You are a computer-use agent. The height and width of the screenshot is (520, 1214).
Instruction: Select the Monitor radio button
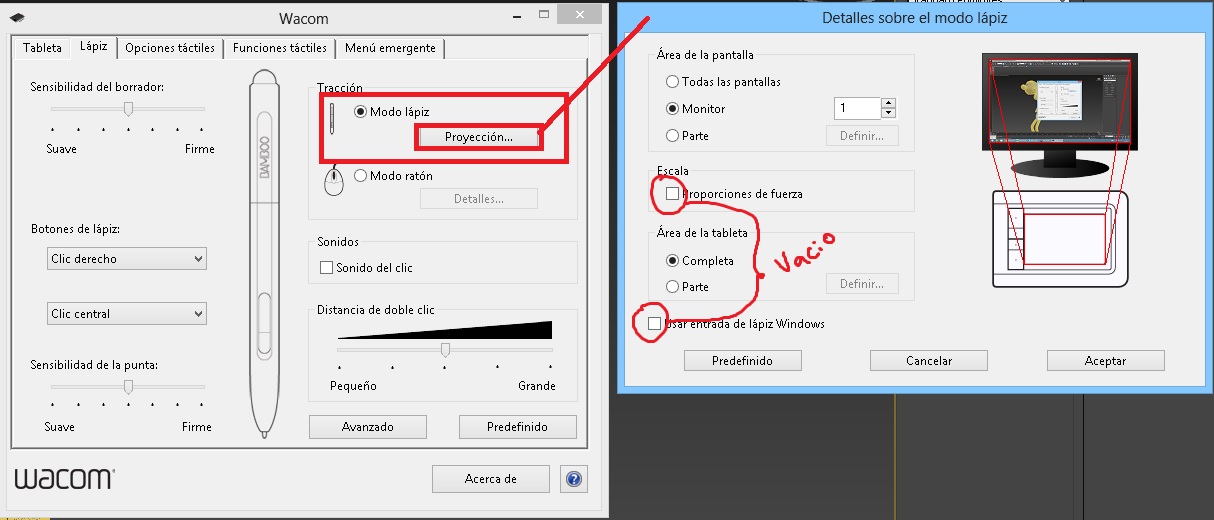[x=672, y=108]
